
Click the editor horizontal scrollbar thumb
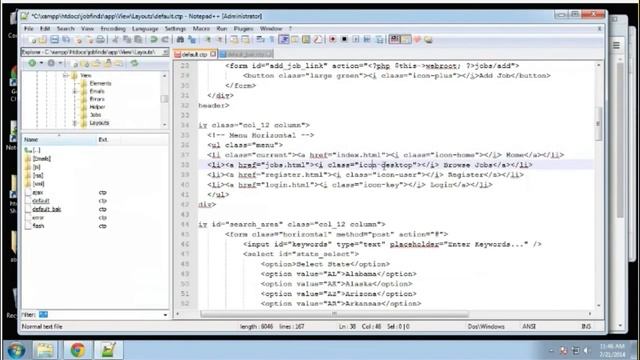[x=335, y=314]
